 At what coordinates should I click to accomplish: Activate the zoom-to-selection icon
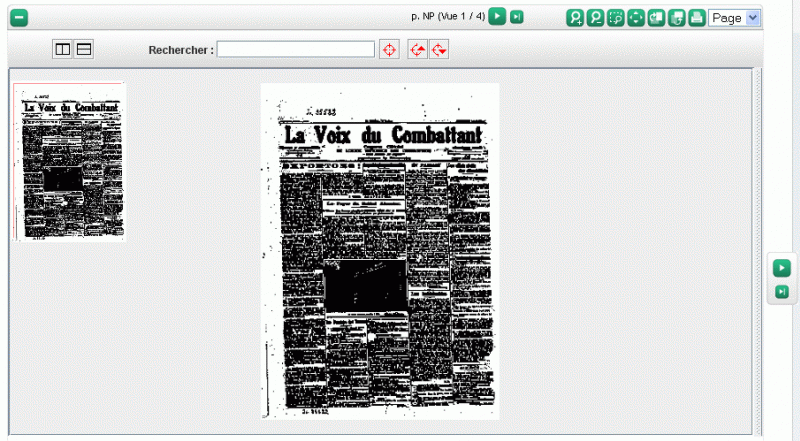616,18
